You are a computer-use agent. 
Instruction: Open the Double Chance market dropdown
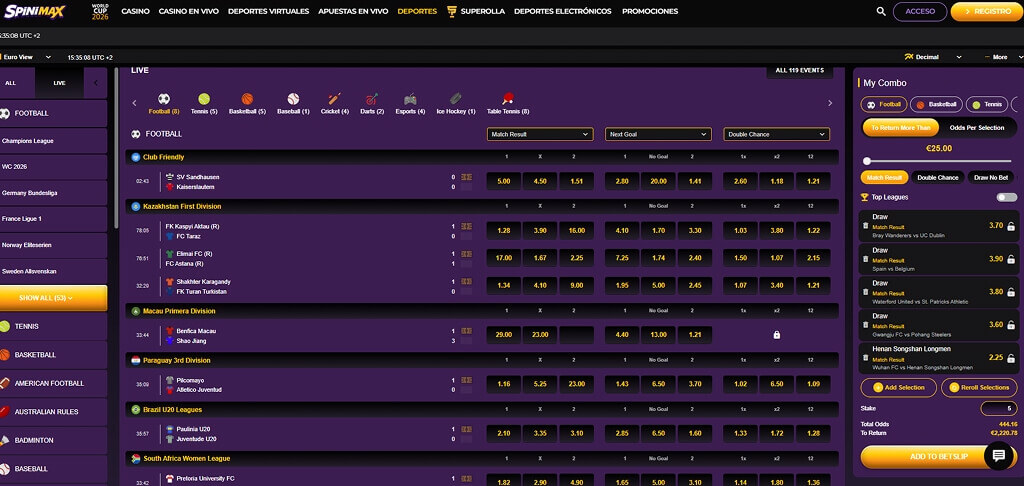[x=776, y=134]
